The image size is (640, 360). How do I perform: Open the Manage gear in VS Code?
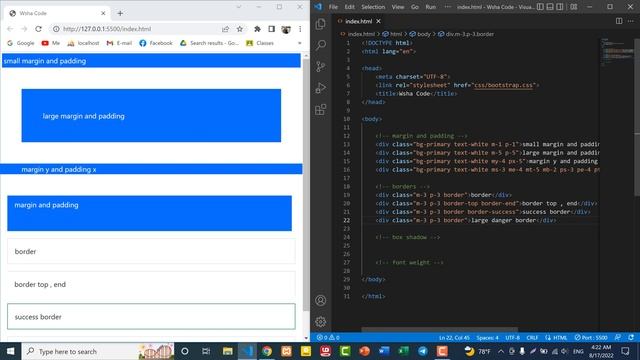point(321,322)
